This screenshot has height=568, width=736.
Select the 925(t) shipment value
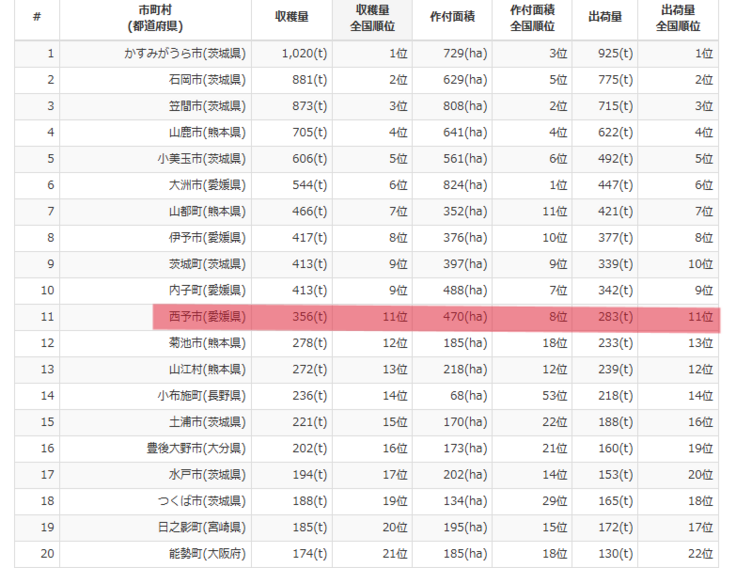coord(612,52)
